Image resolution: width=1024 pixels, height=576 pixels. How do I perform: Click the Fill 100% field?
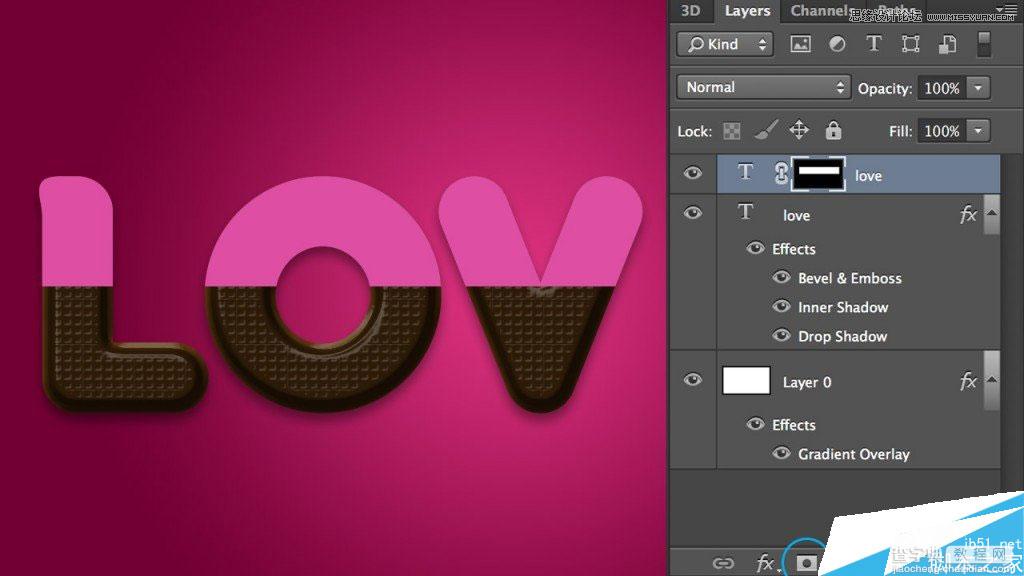pos(942,131)
